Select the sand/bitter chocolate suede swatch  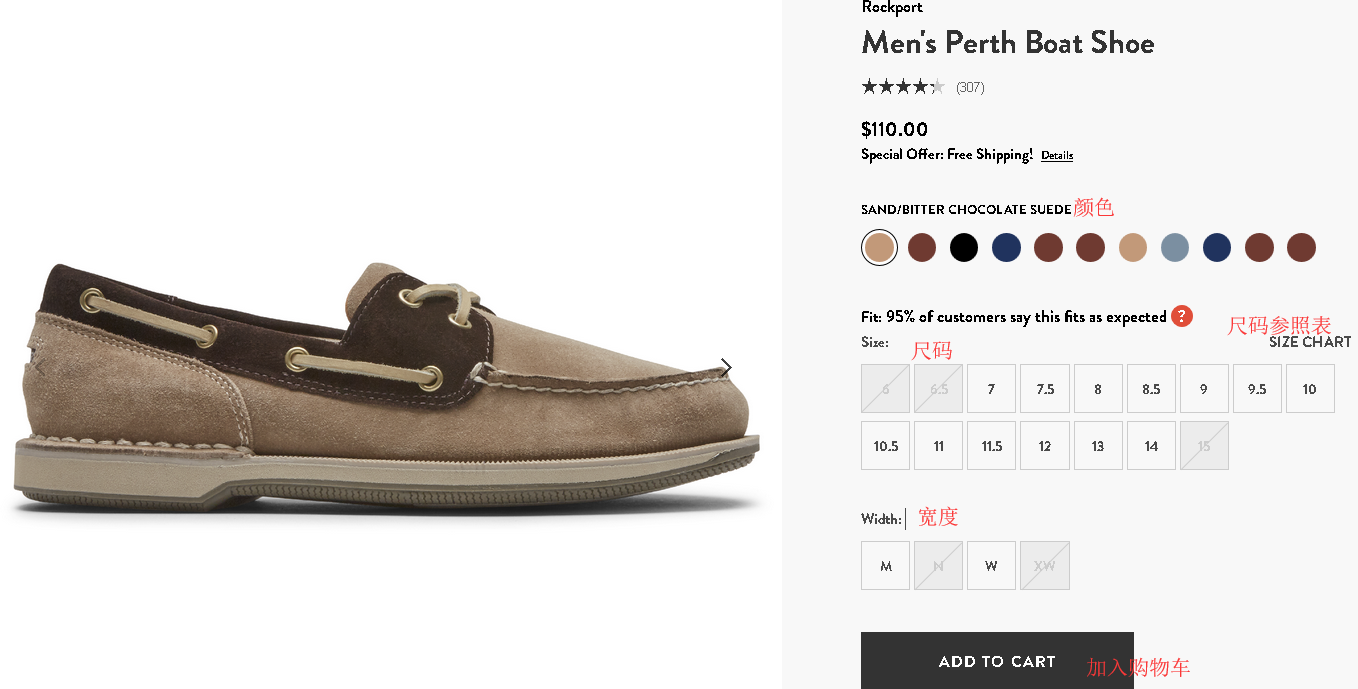879,248
